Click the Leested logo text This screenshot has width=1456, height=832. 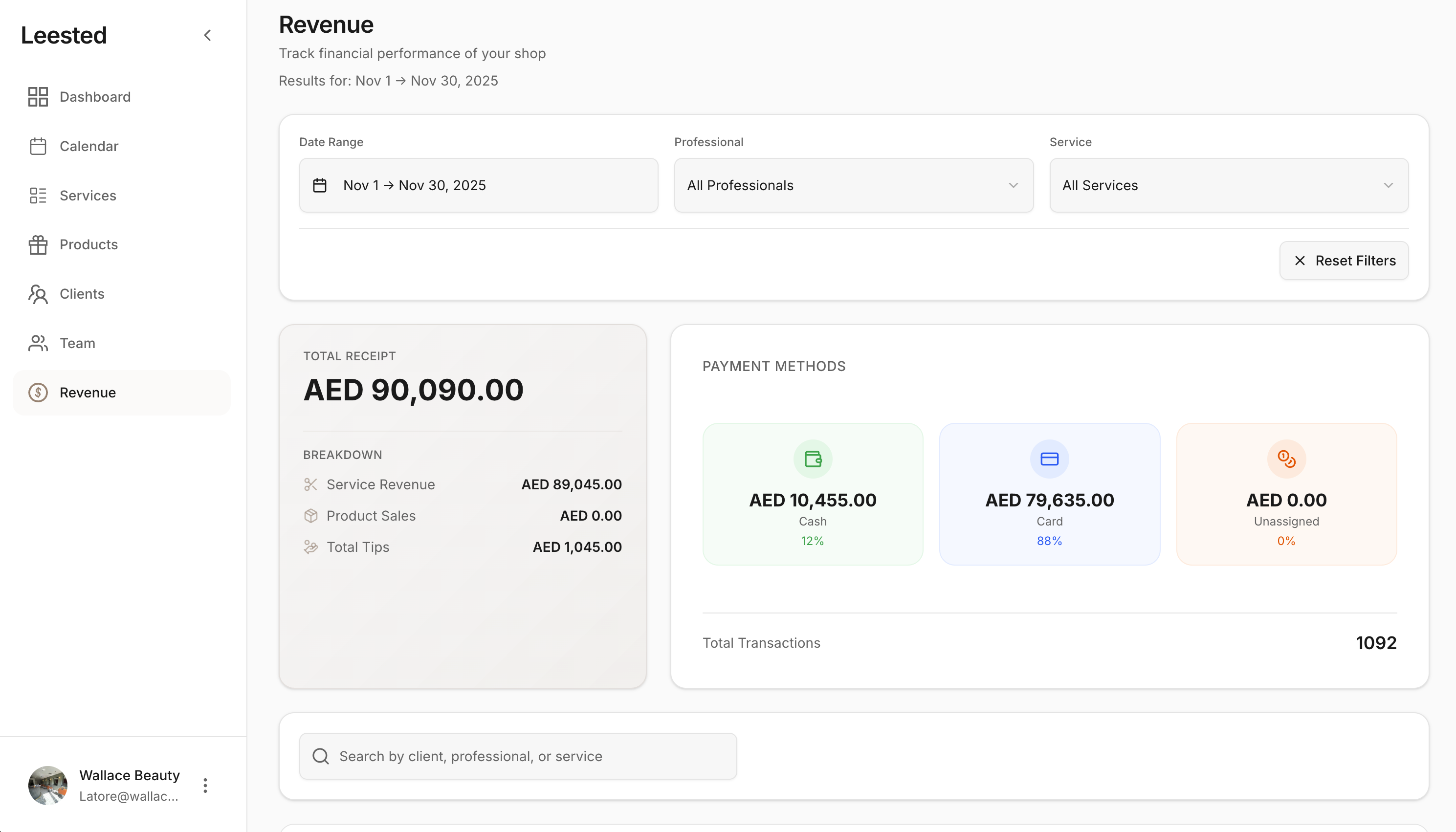coord(64,35)
